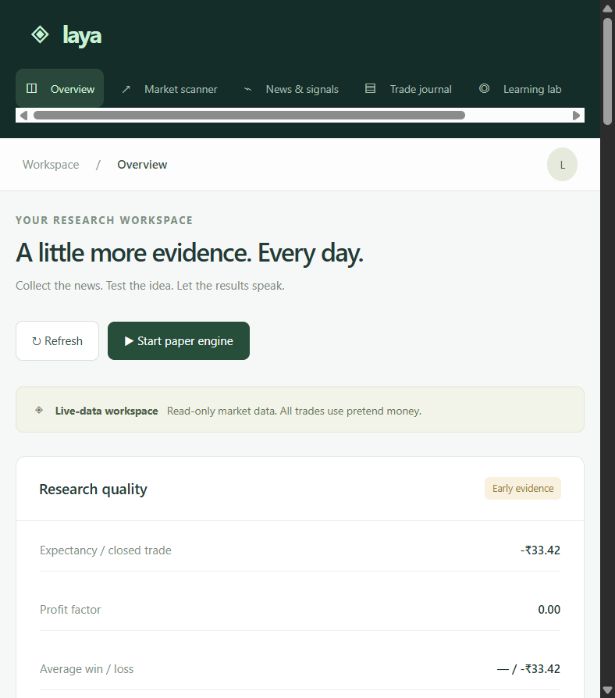Open the user avatar labeled L
The image size is (615, 698).
point(562,165)
